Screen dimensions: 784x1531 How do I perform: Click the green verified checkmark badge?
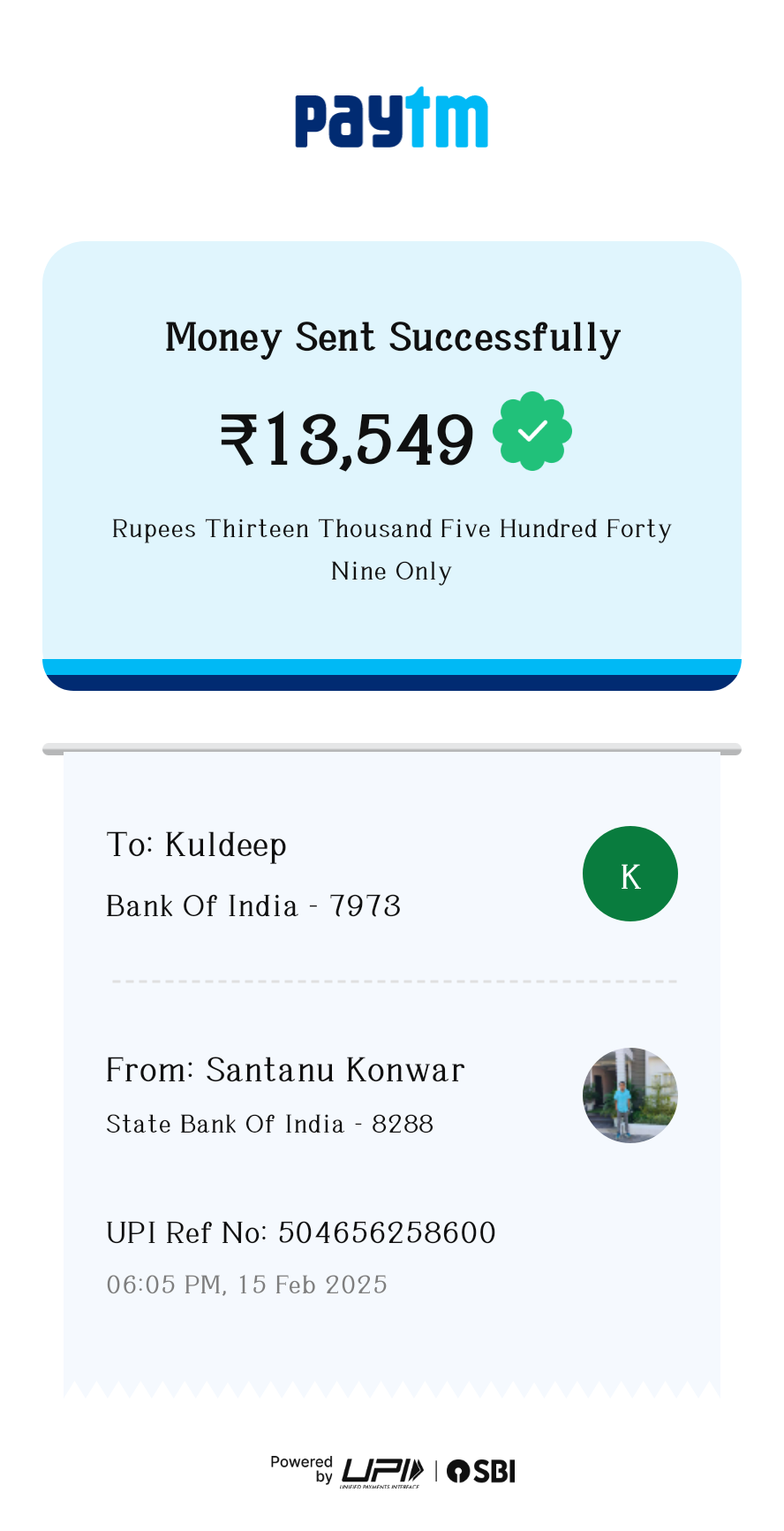[x=531, y=431]
